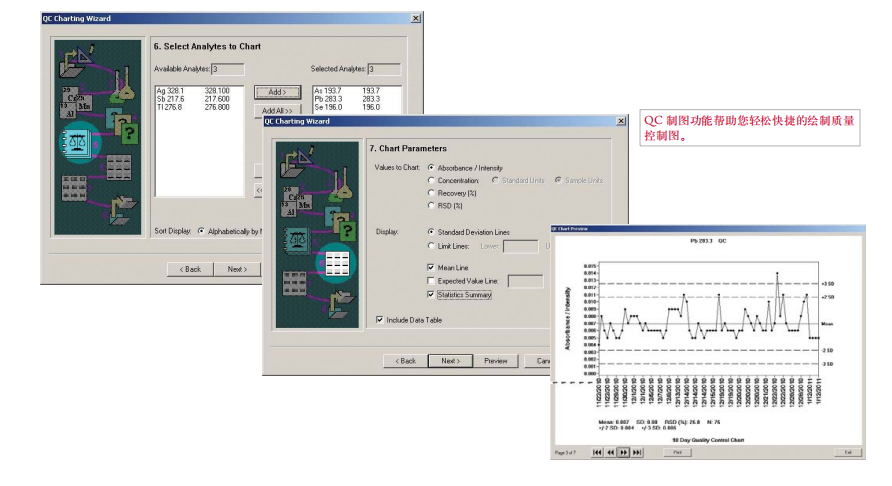Click Print in the chart preview
892x486 pixels.
click(x=678, y=452)
